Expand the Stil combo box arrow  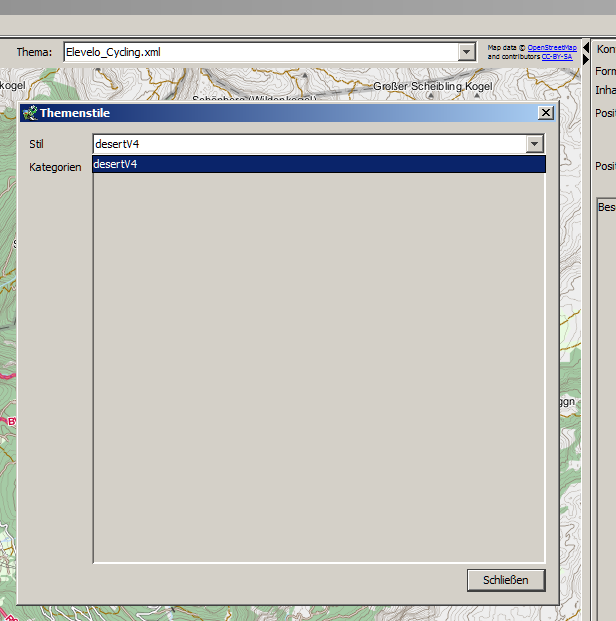coord(535,144)
